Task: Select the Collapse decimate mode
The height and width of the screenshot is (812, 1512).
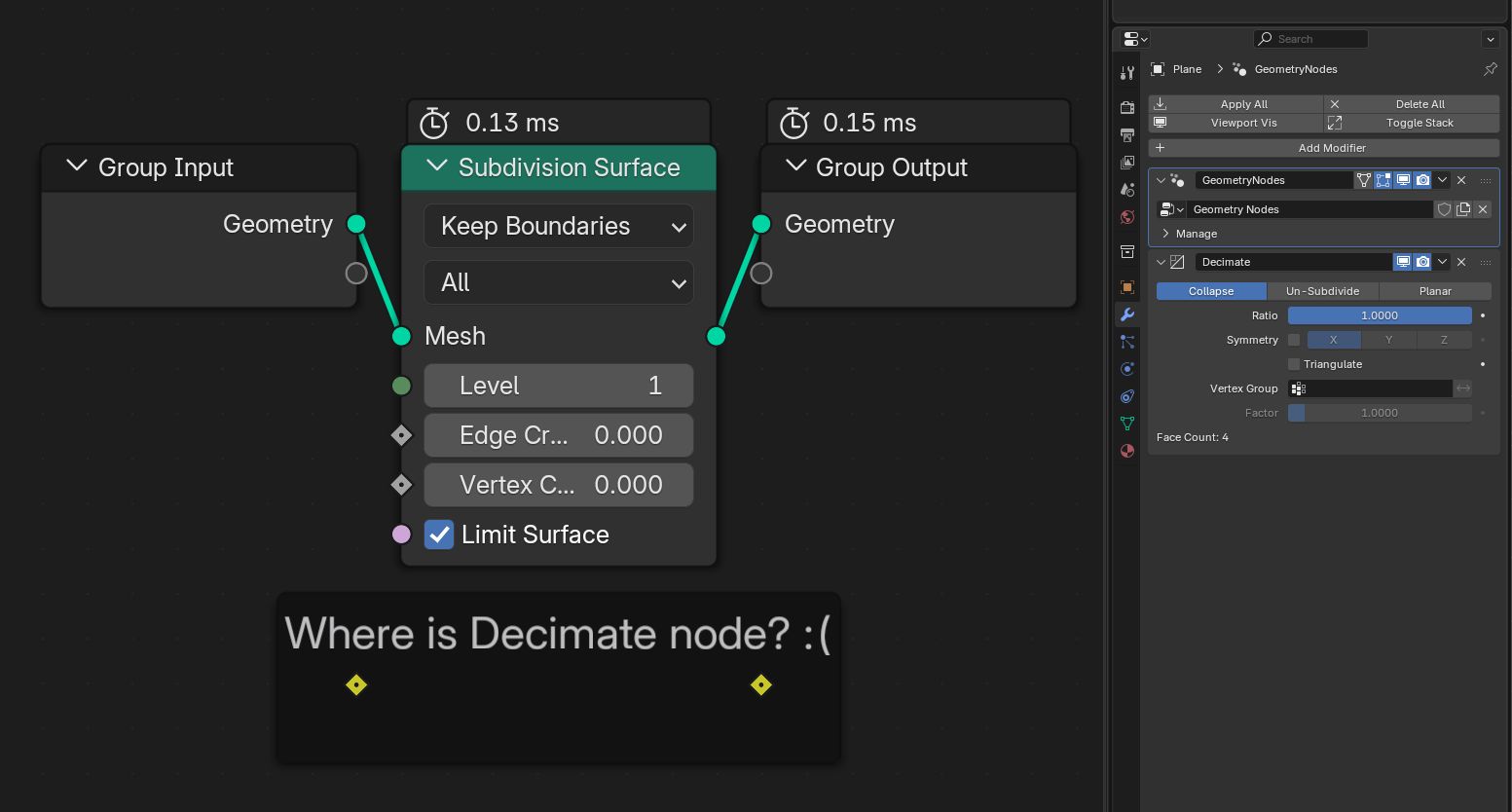Action: pyautogui.click(x=1211, y=291)
